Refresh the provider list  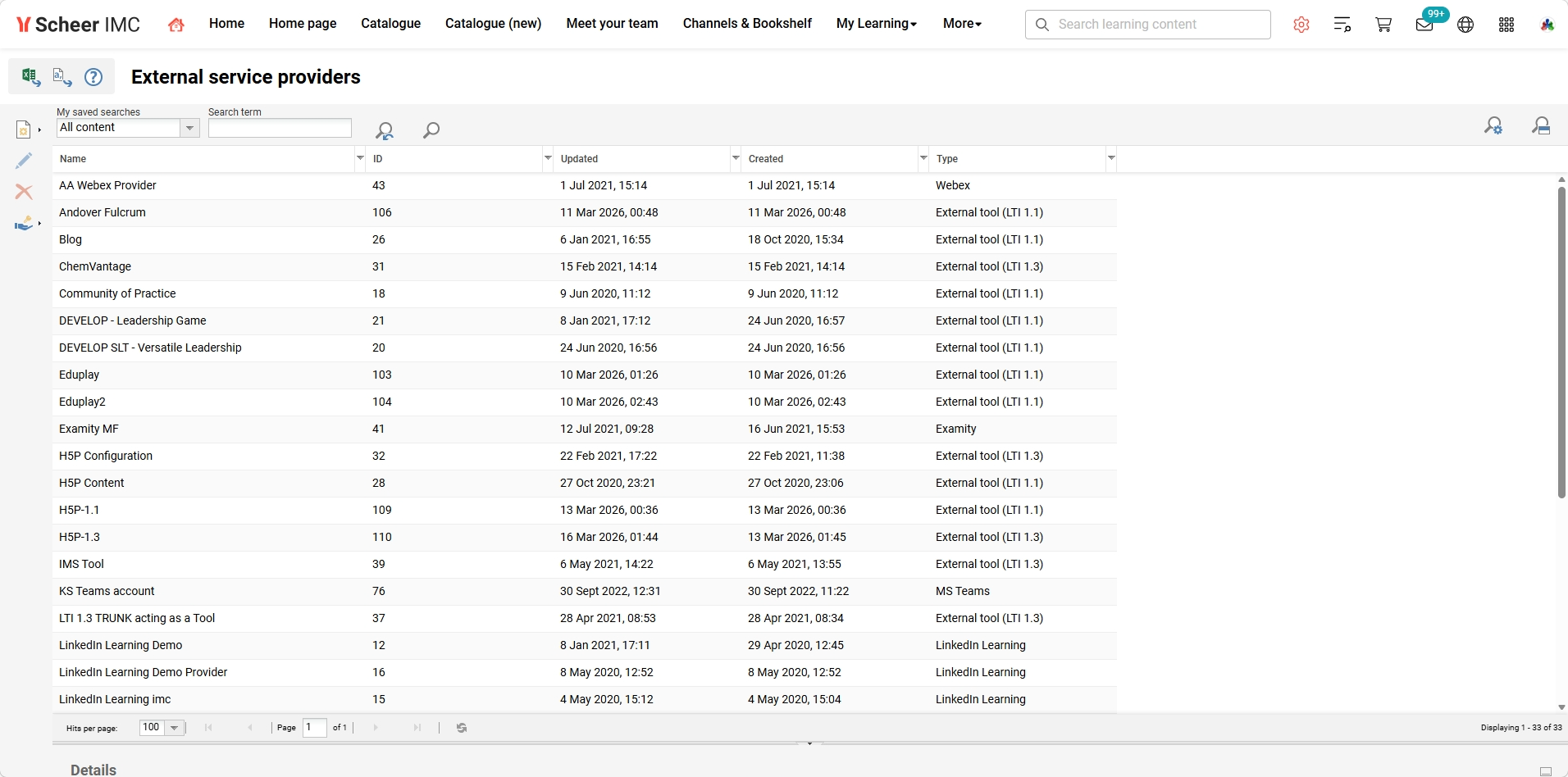pyautogui.click(x=462, y=728)
